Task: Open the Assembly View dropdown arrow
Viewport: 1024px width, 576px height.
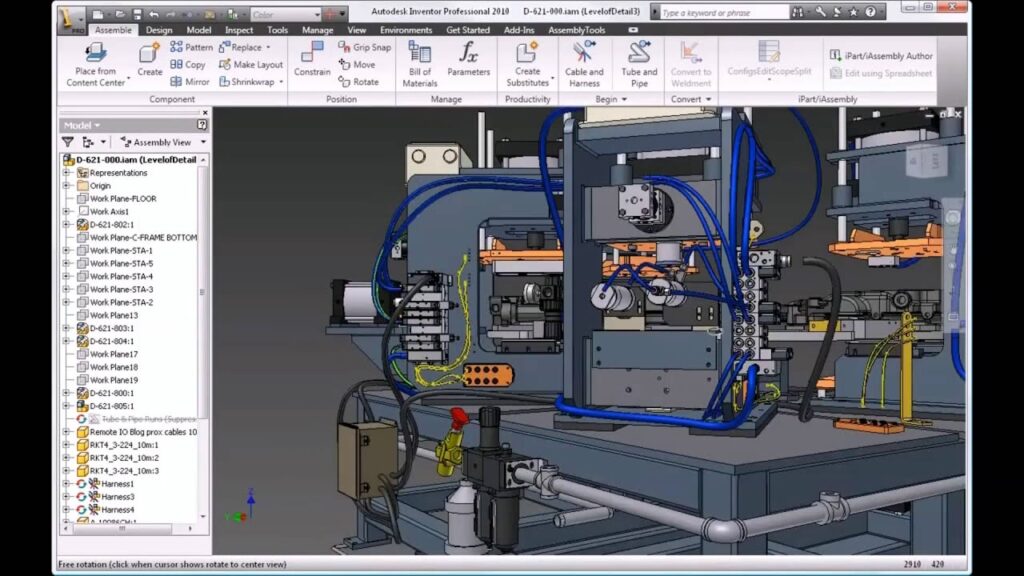Action: point(203,142)
